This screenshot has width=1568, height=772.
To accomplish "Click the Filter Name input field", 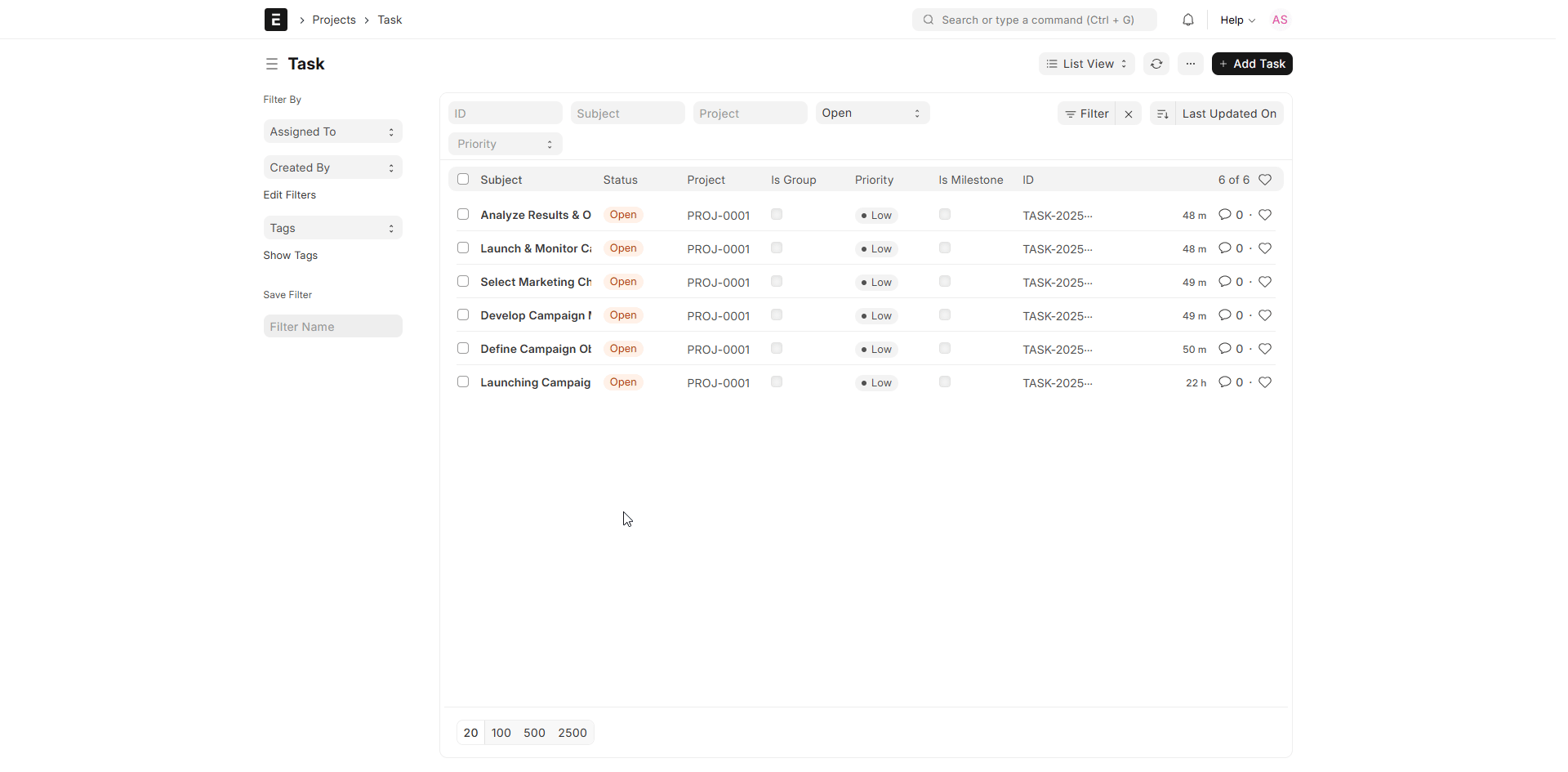I will 332,327.
